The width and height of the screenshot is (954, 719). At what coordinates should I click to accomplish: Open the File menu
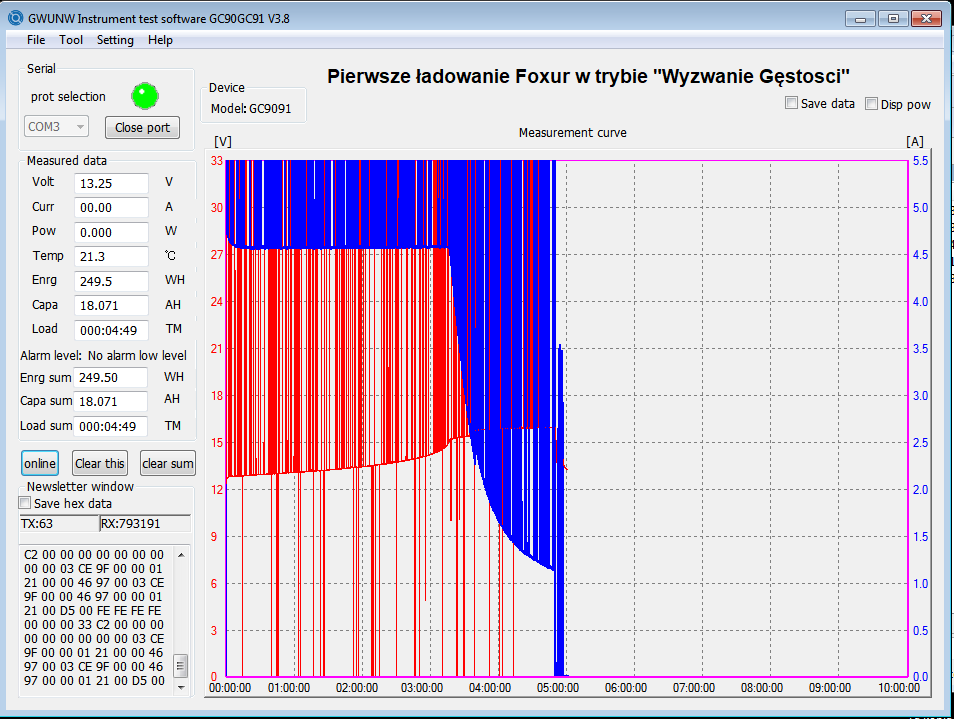pos(36,40)
